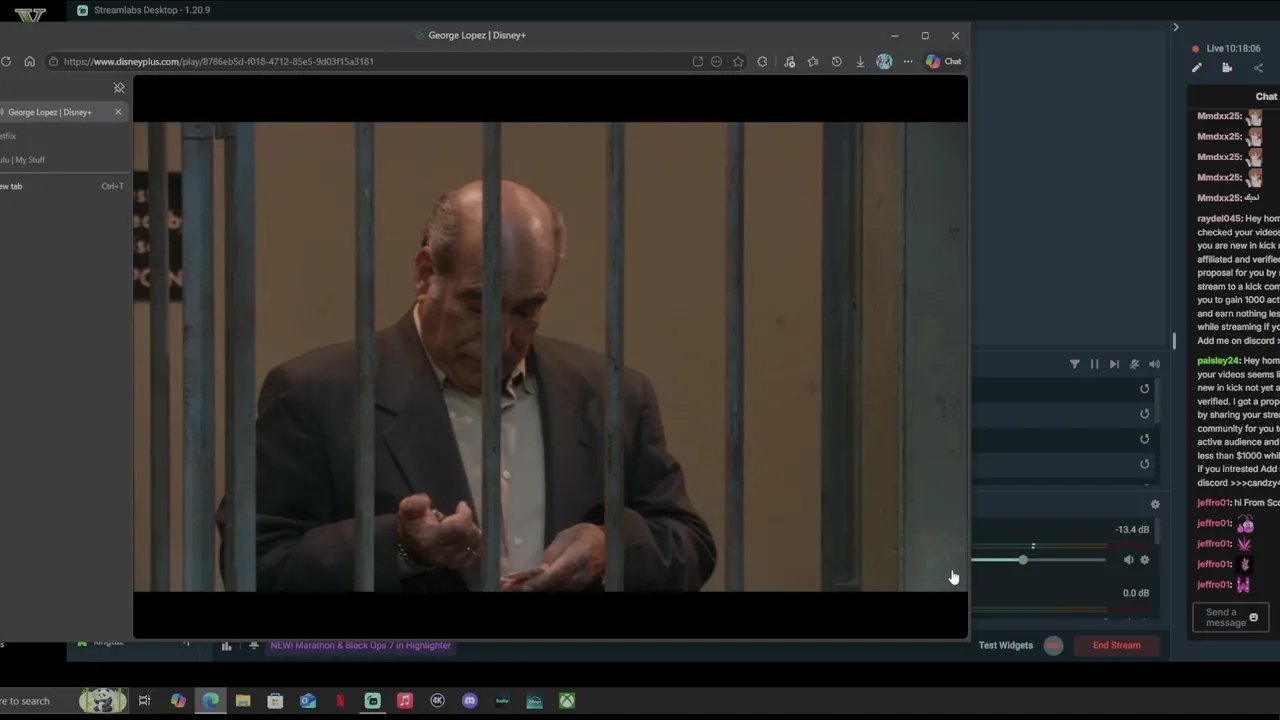Viewport: 1280px width, 720px height.
Task: Click the browser profile avatar
Action: pos(884,61)
